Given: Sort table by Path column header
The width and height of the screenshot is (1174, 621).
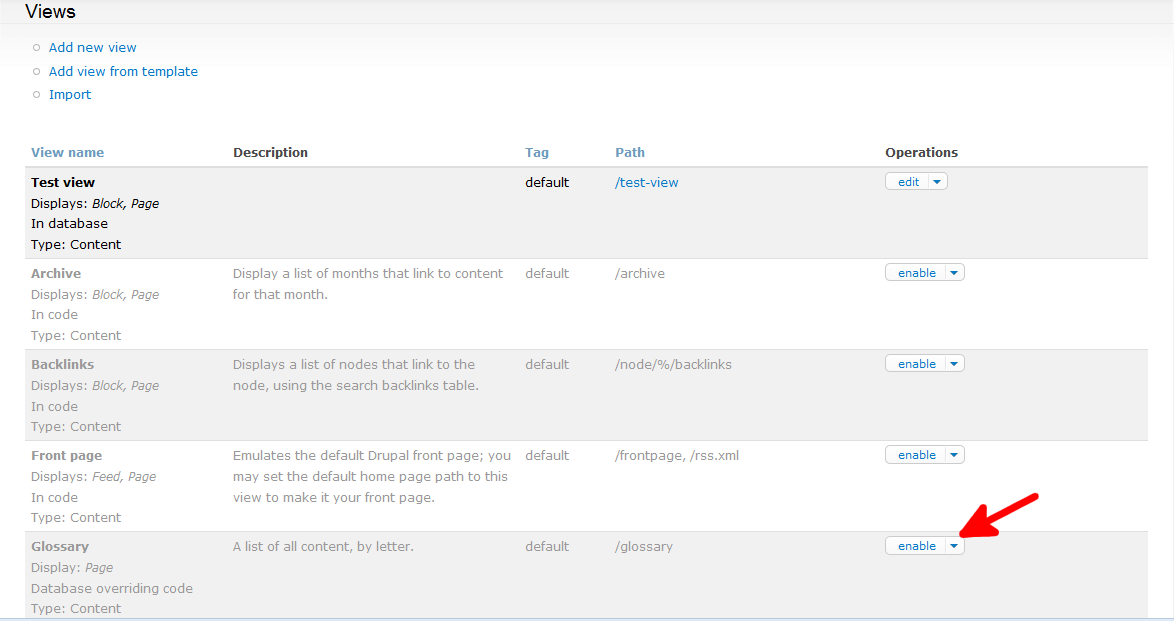Looking at the screenshot, I should 629,152.
